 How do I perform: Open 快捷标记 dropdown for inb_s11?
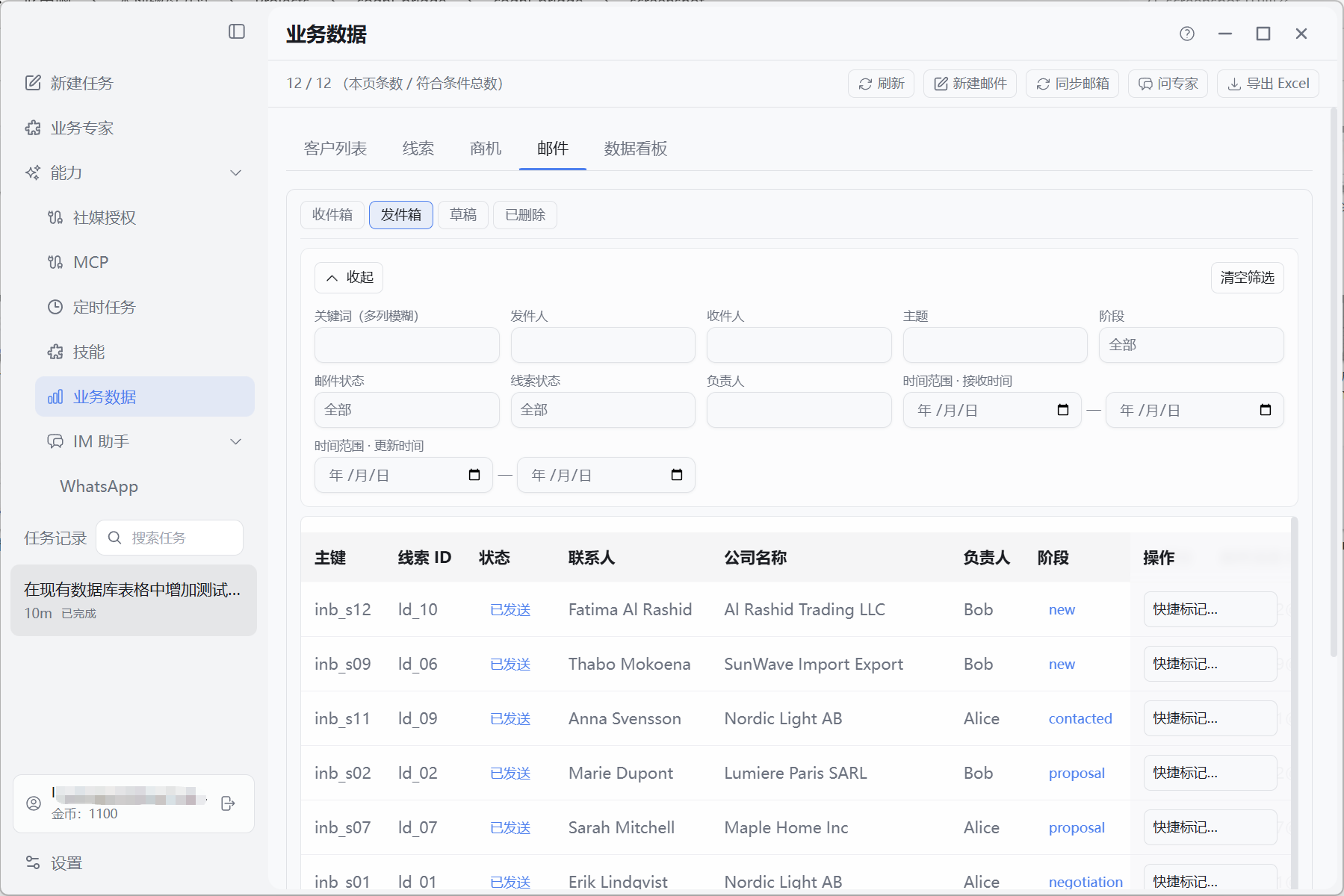(1210, 718)
